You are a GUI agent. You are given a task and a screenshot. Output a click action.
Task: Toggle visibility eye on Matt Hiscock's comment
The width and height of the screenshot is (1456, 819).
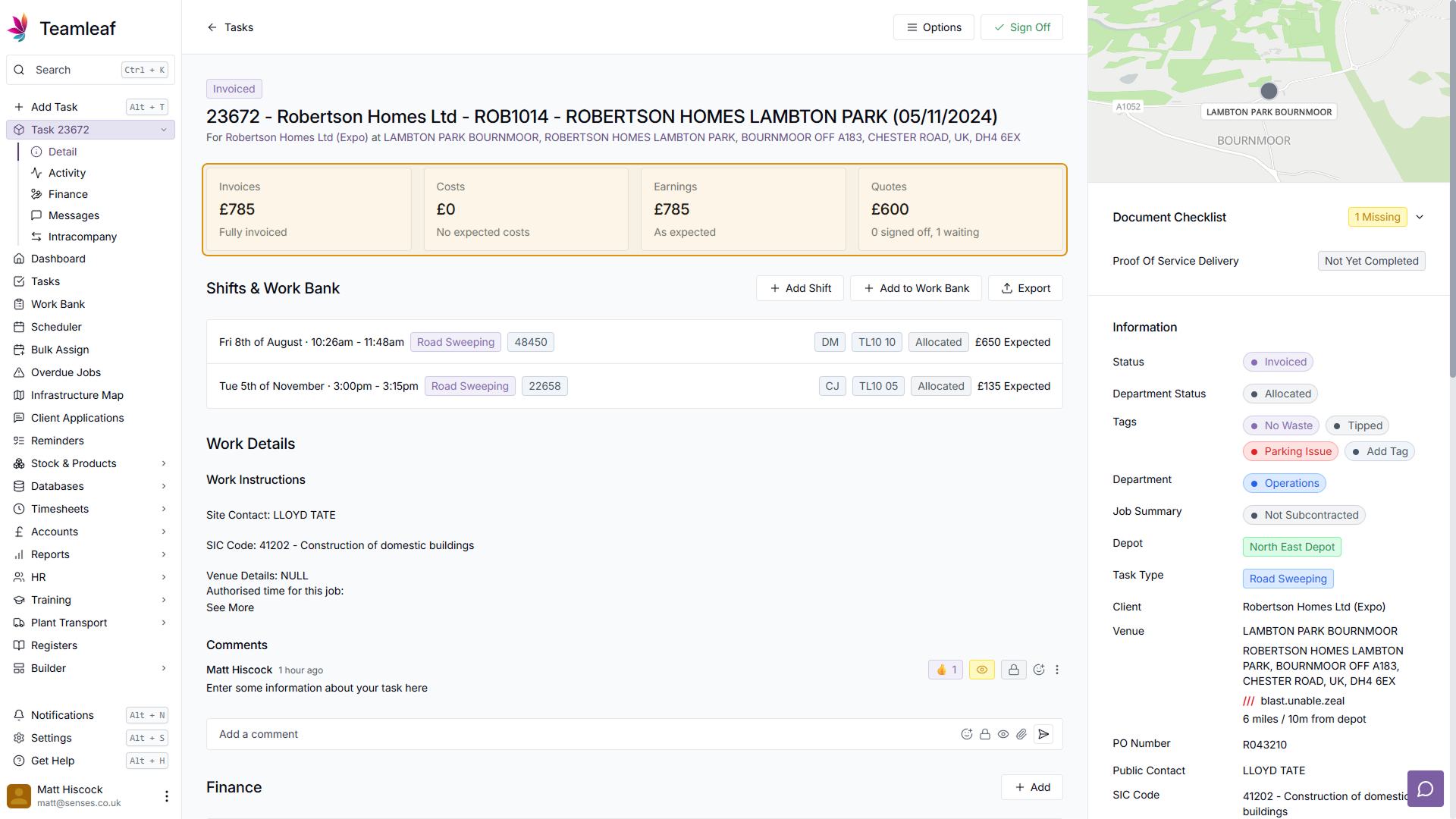982,670
